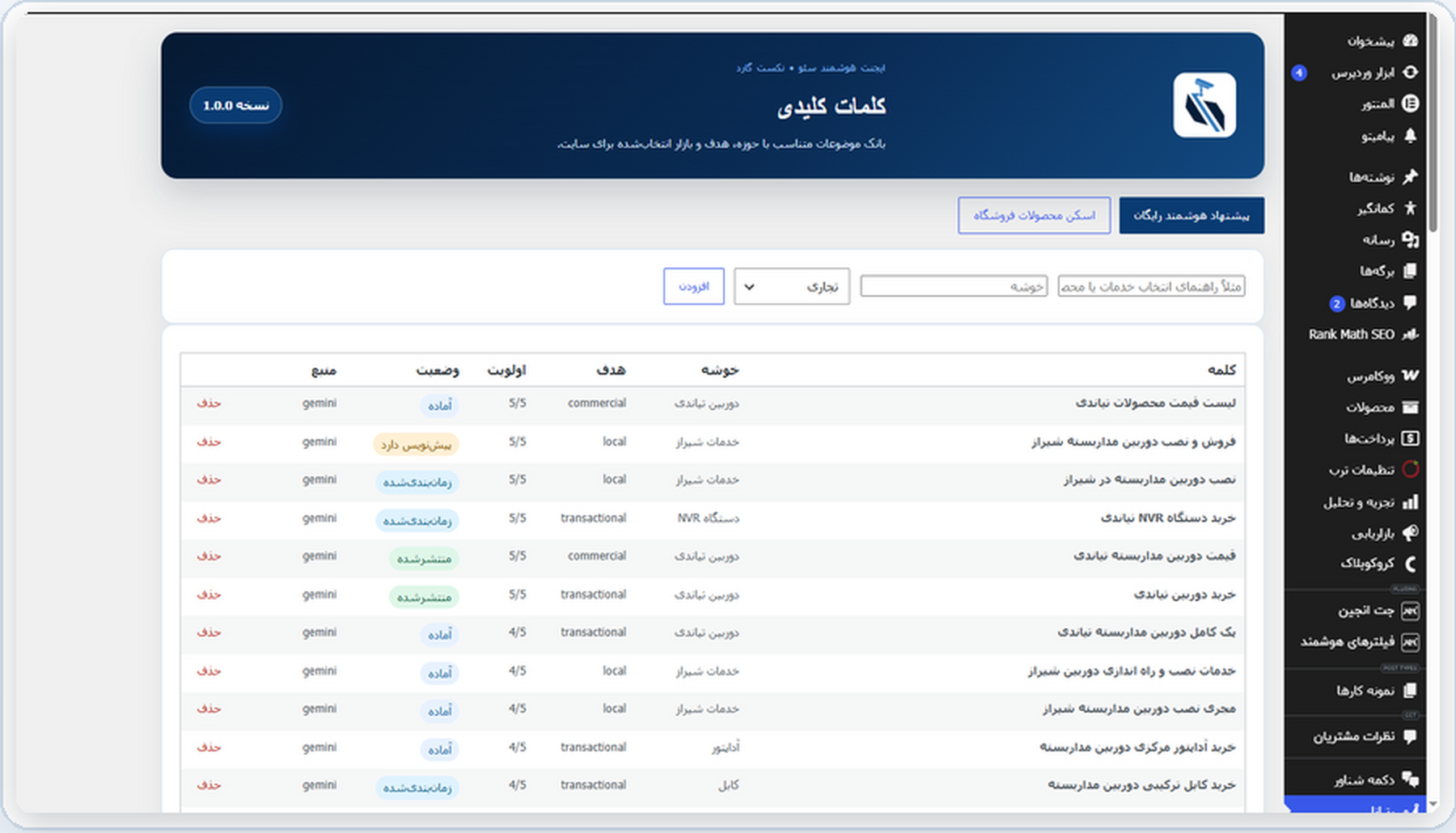Screen dimensions: 1456x833
Task: Click the پیشنهاد هوشمند رایگان button
Action: click(x=1191, y=216)
